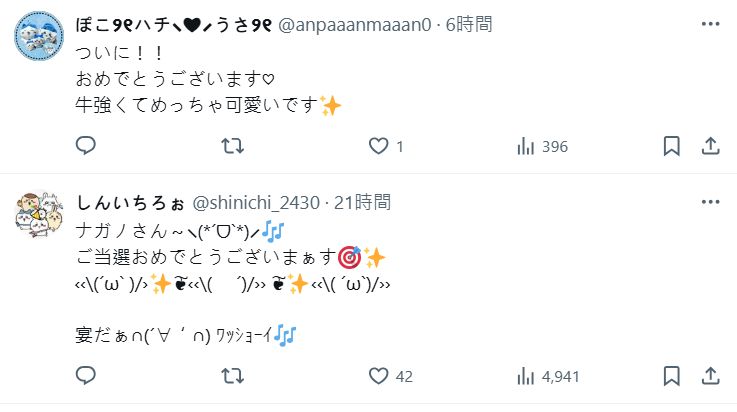Open ぽこ's profile avatar

39,38
